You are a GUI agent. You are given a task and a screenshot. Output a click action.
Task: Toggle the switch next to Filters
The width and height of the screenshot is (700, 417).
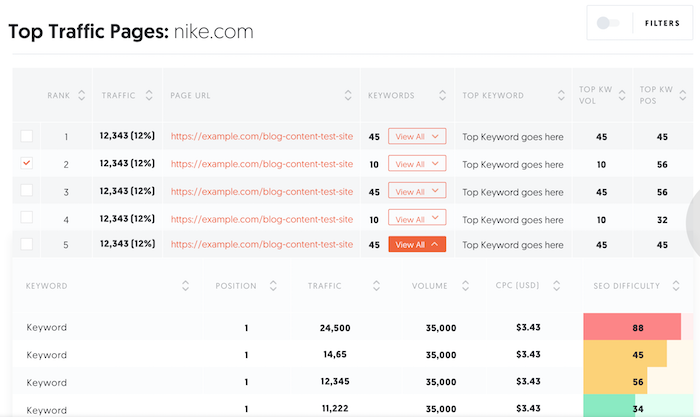pyautogui.click(x=608, y=23)
